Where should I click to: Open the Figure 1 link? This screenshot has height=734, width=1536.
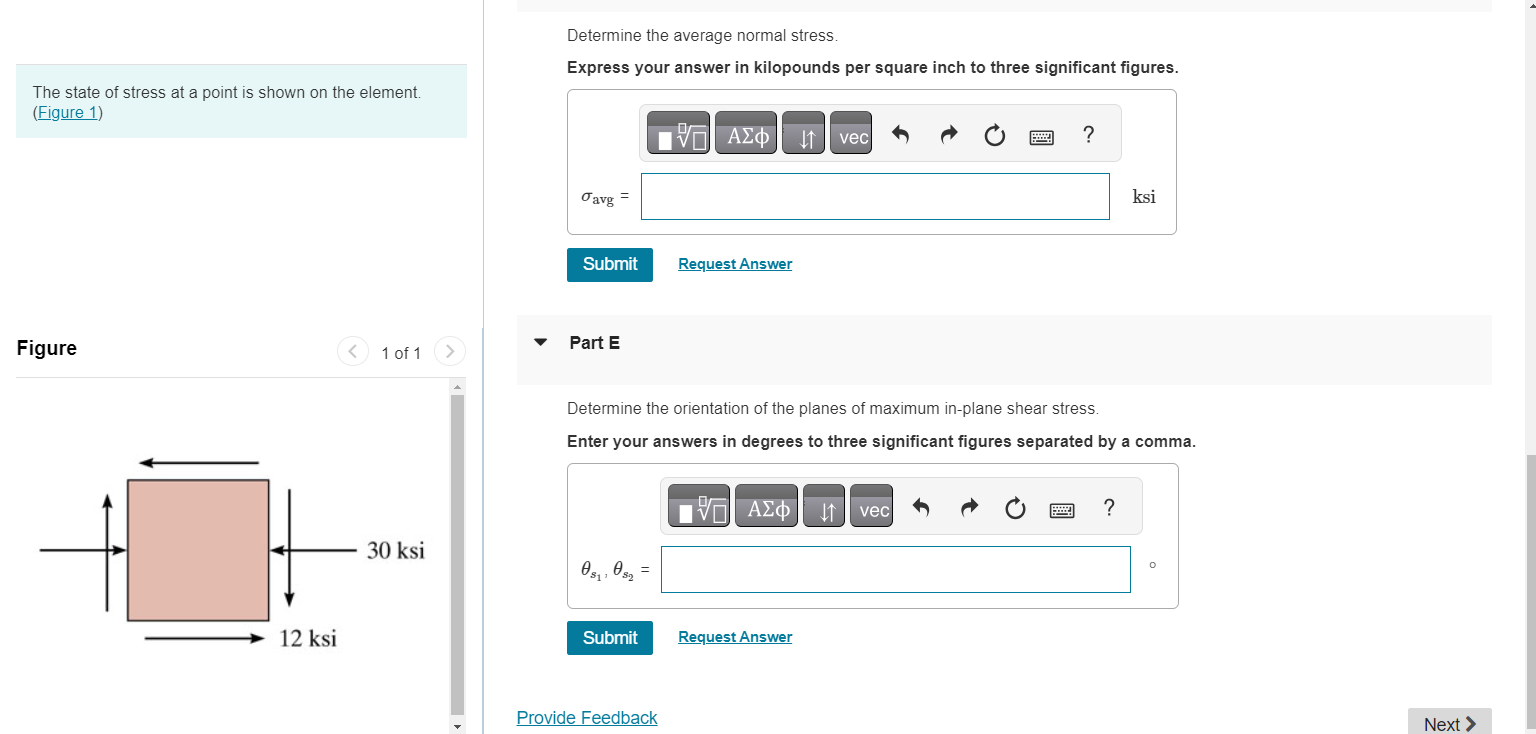(67, 112)
